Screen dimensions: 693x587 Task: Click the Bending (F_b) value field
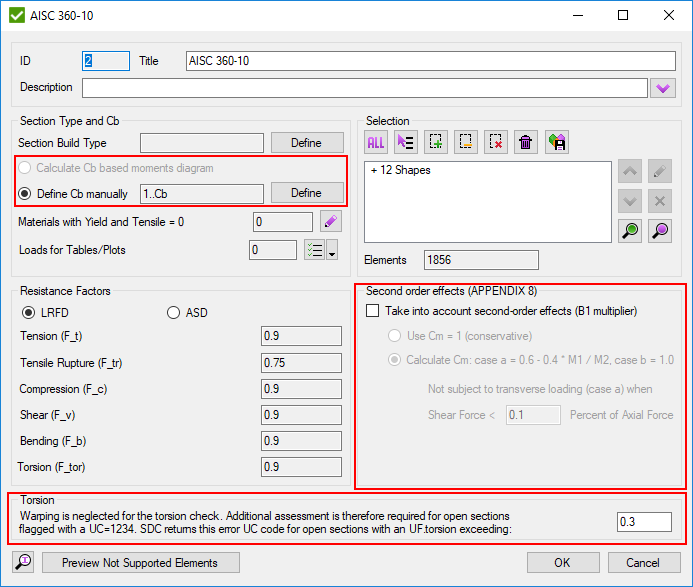[301, 441]
